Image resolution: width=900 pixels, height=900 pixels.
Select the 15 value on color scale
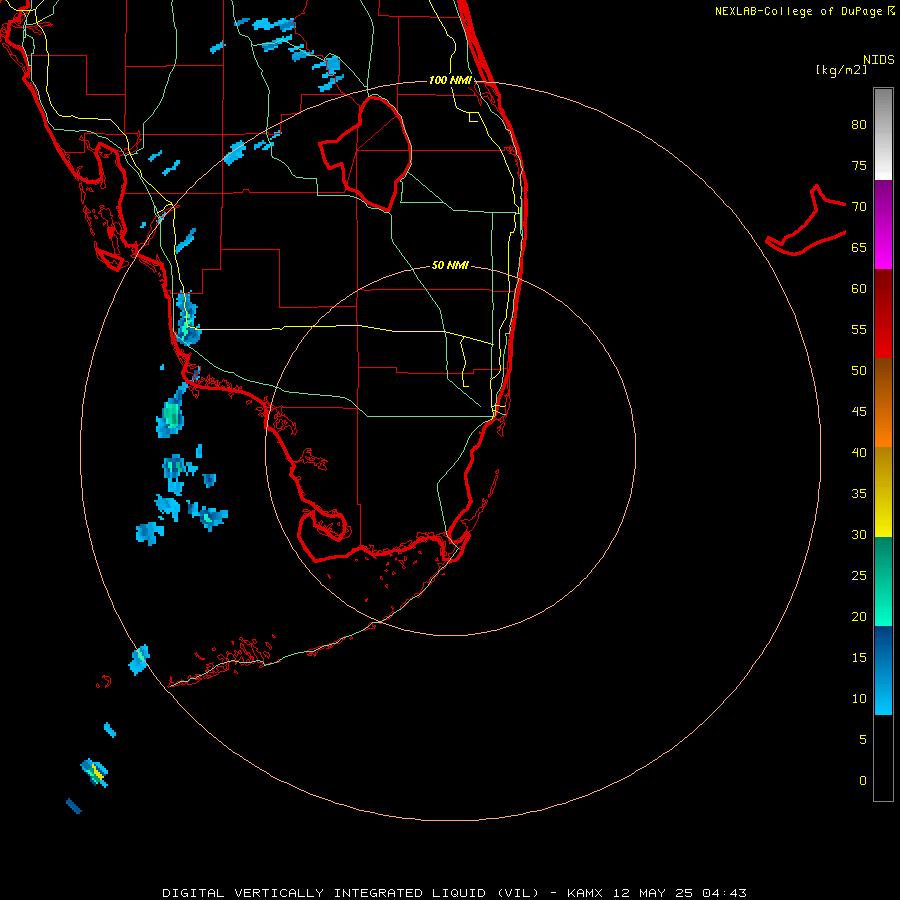(859, 658)
